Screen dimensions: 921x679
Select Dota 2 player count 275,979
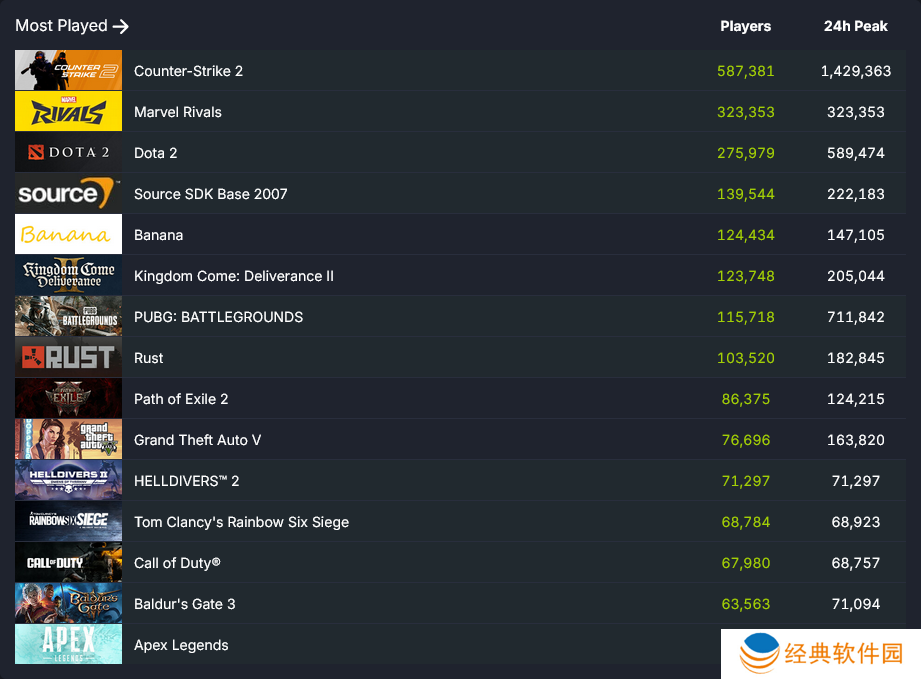pyautogui.click(x=745, y=153)
